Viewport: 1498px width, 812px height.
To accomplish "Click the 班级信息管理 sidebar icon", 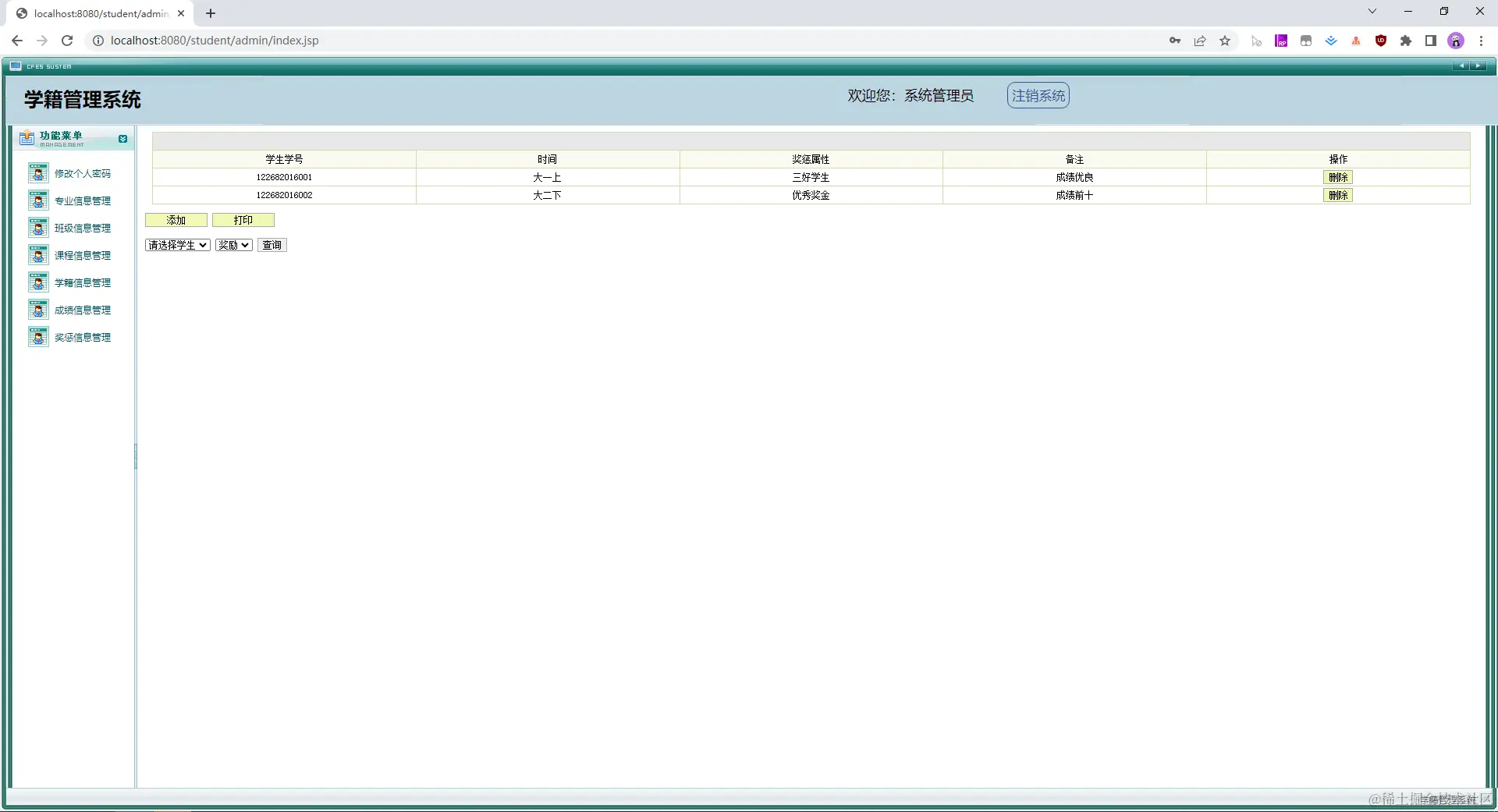I will pos(38,228).
